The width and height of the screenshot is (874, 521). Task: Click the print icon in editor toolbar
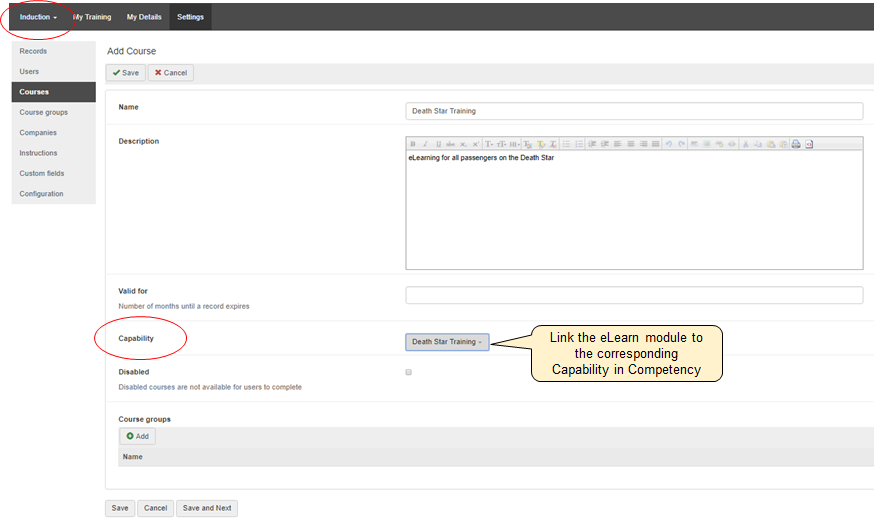(x=796, y=144)
